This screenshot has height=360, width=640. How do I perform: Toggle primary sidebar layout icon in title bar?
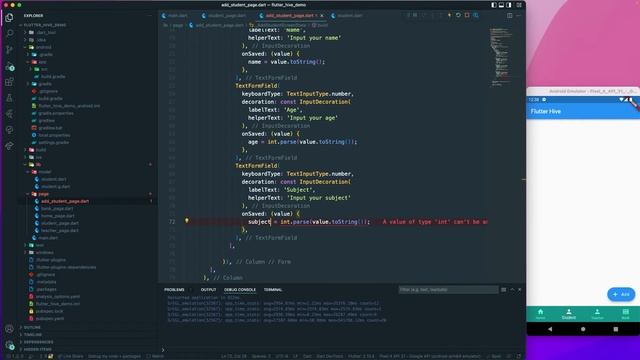click(x=494, y=5)
